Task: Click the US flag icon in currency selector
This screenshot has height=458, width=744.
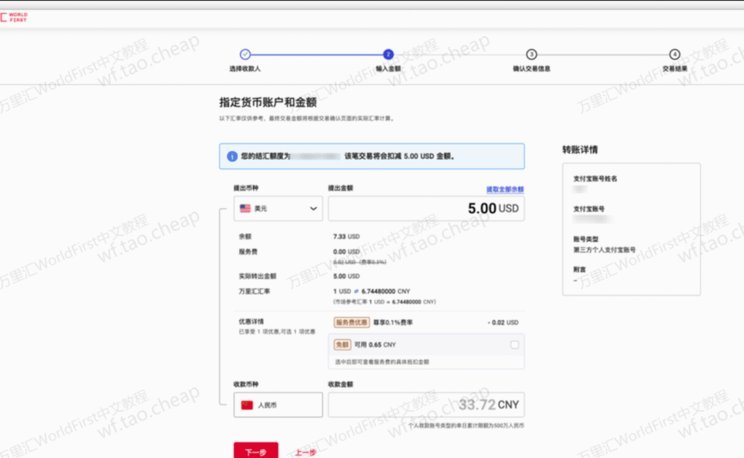Action: coord(245,208)
